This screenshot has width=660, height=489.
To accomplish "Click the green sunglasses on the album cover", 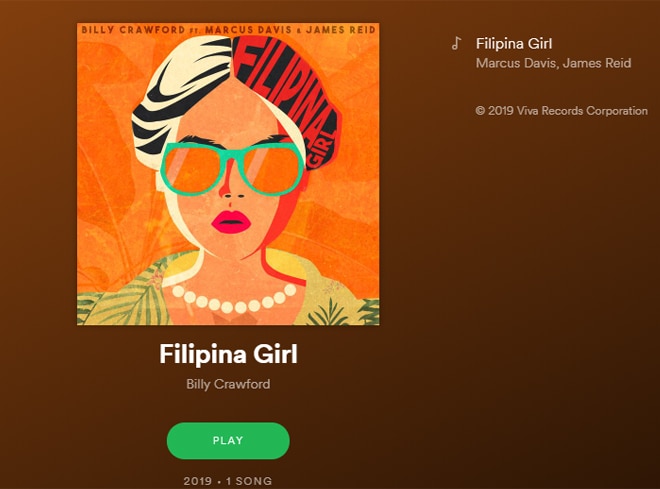I will (x=232, y=168).
